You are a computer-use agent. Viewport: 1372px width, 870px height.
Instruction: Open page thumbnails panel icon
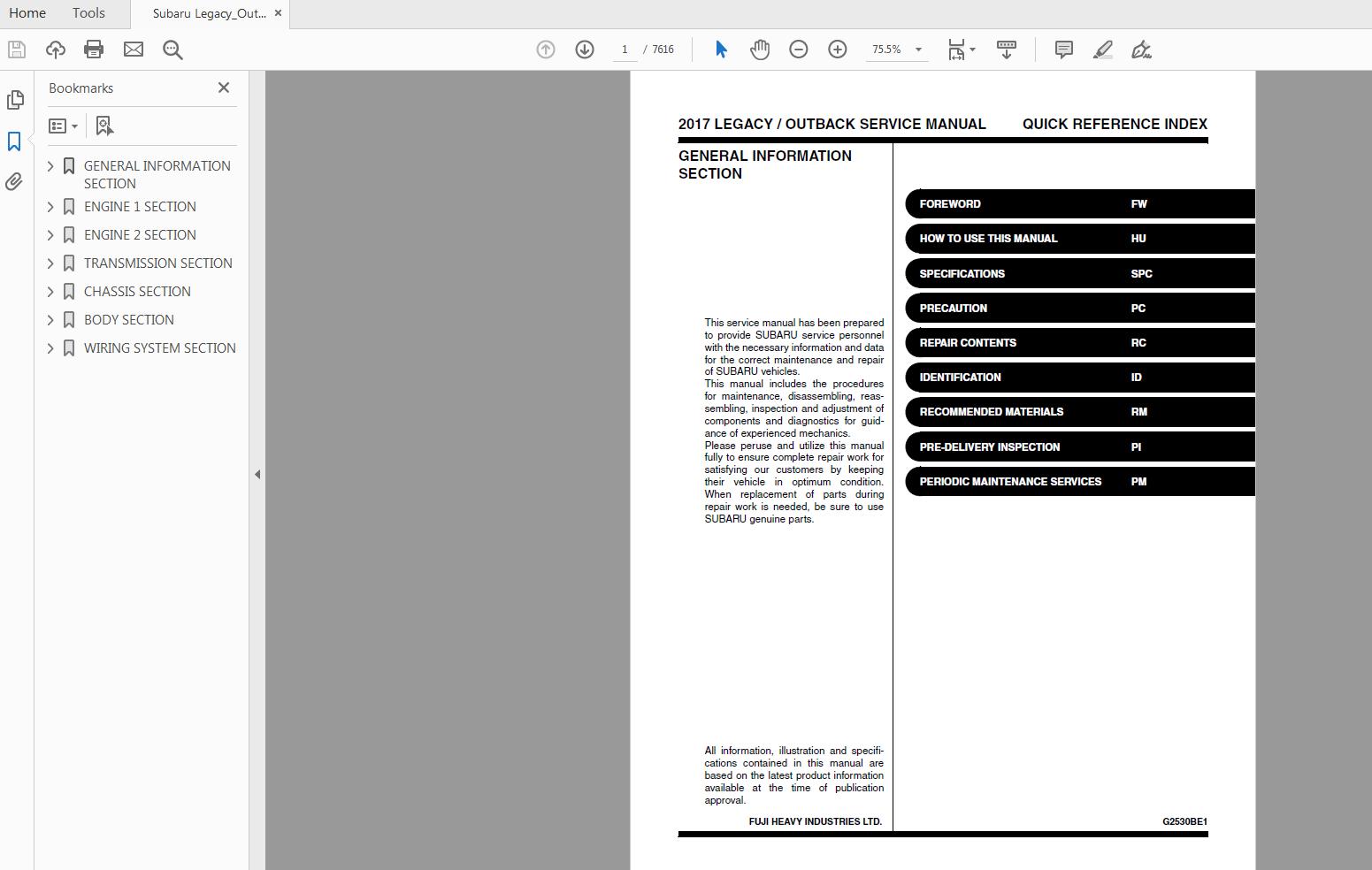click(x=15, y=100)
